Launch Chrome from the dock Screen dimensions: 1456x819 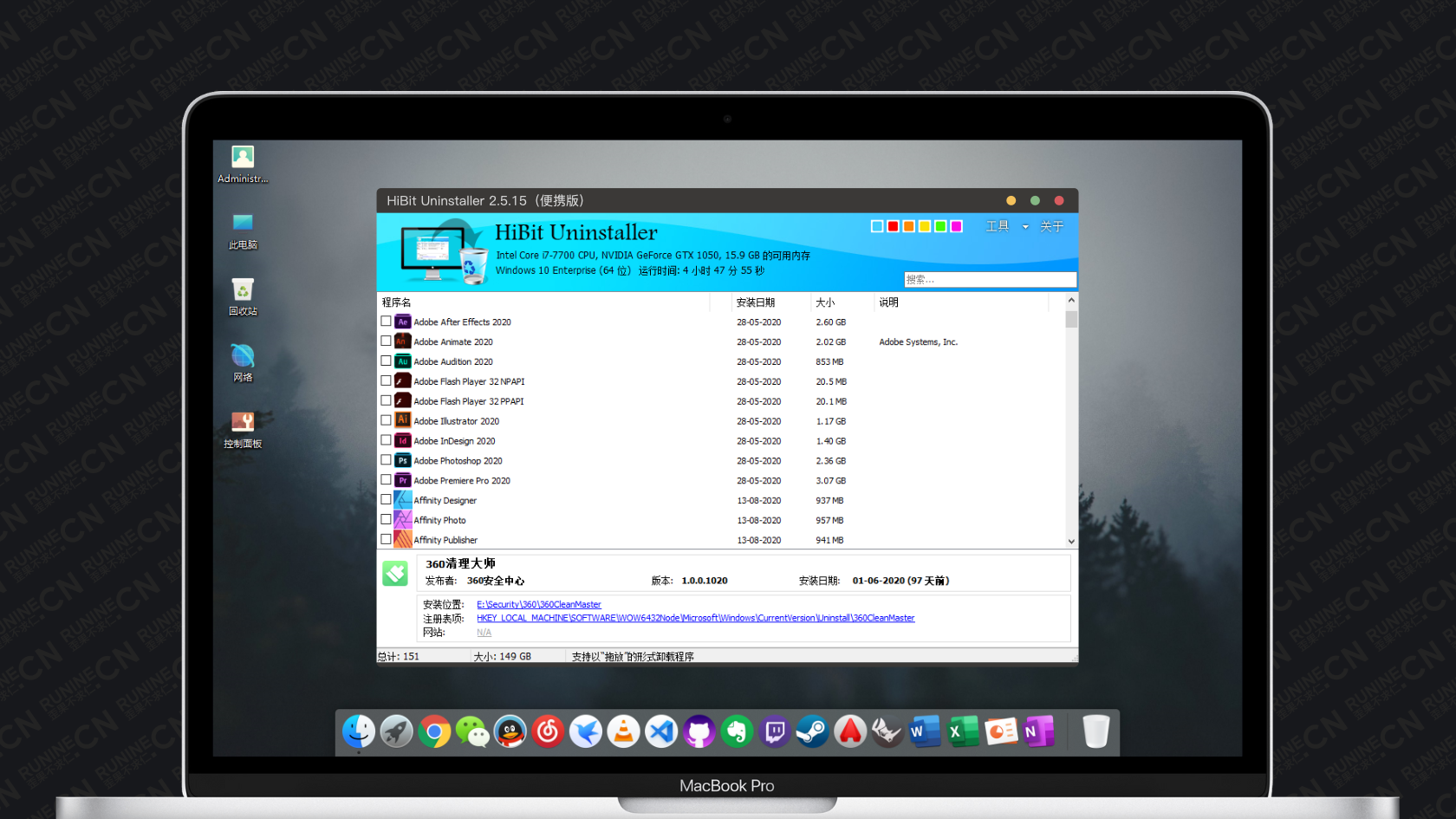(435, 732)
